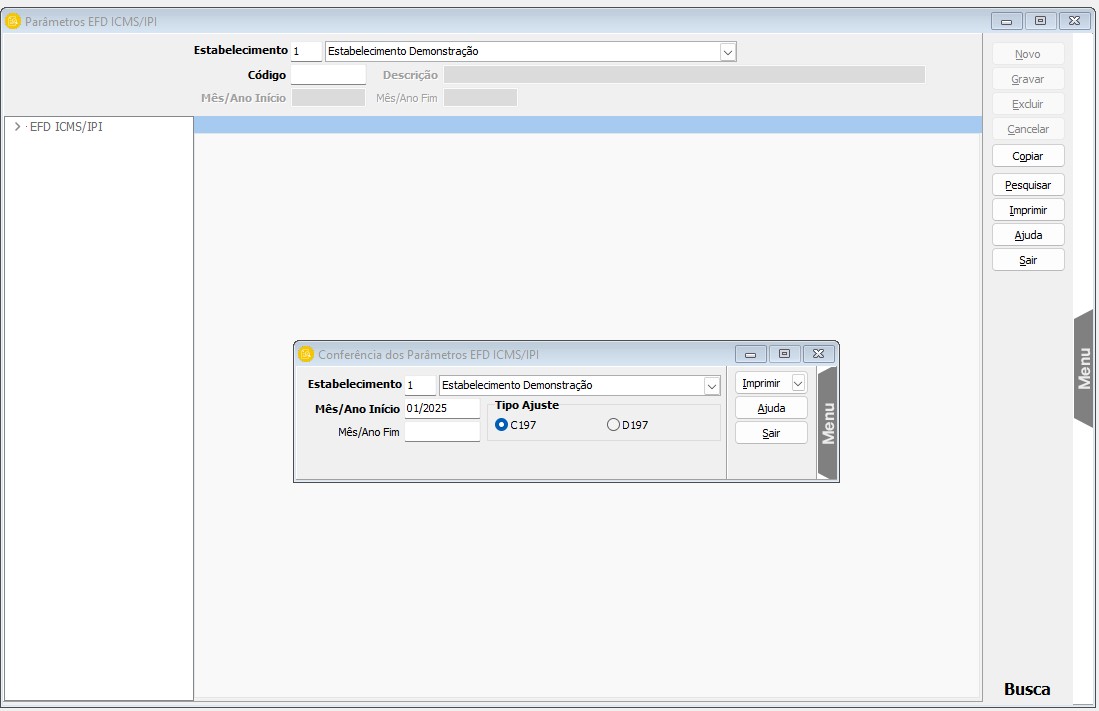Screen dimensions: 1099x711
Task: Click the Conferência dialog title bar icon
Action: tap(306, 354)
